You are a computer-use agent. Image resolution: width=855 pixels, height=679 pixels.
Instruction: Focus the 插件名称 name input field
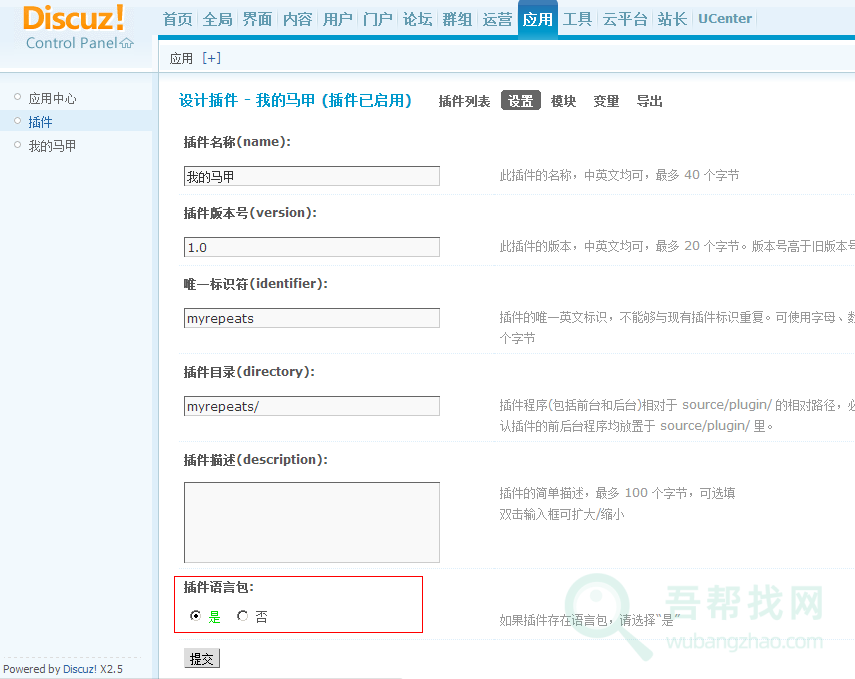[x=312, y=176]
